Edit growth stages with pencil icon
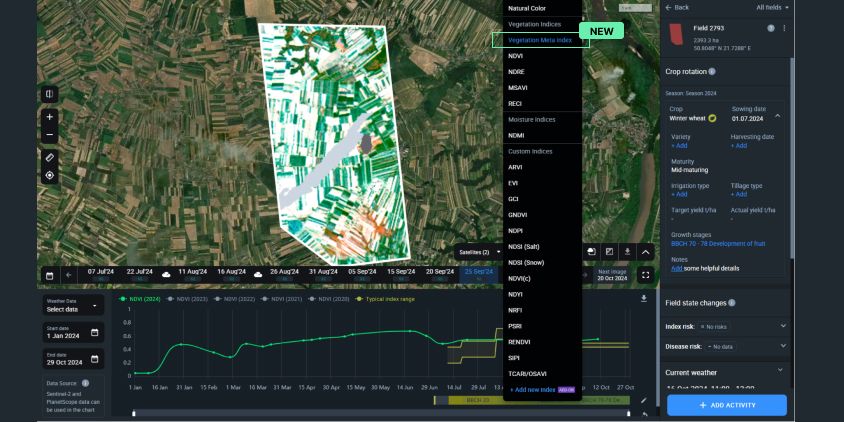This screenshot has height=422, width=844. click(x=643, y=400)
